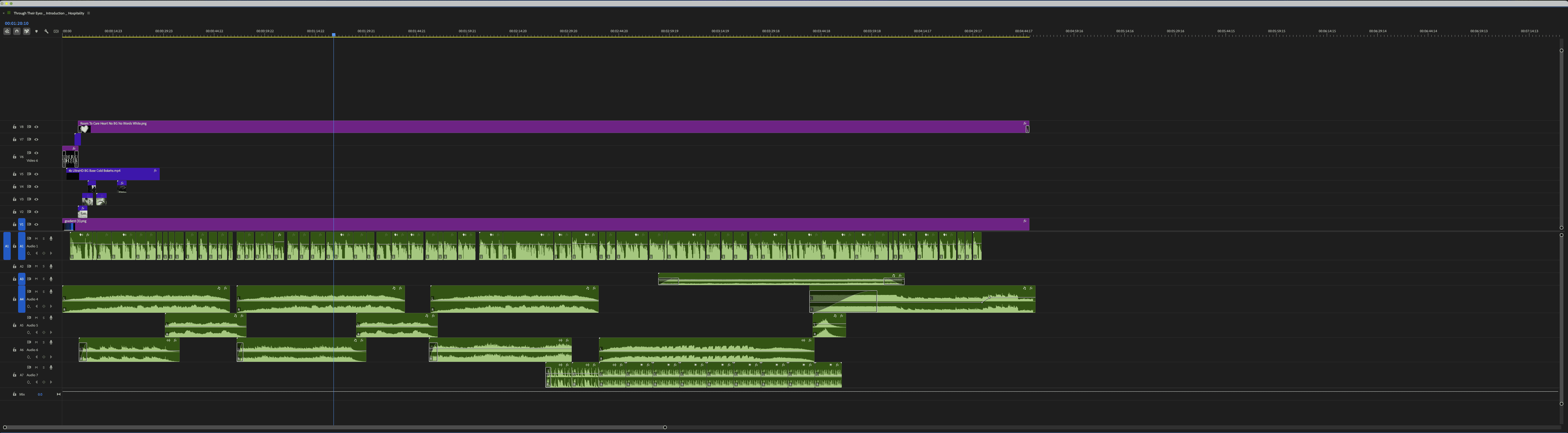
Task: Click the Mix track volume value
Action: click(x=40, y=395)
